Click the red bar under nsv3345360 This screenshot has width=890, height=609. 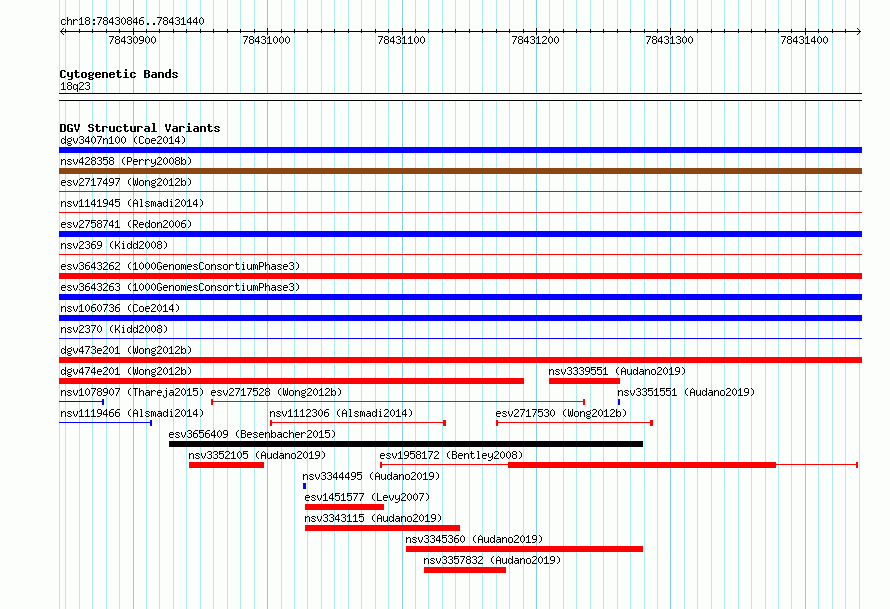click(x=524, y=549)
